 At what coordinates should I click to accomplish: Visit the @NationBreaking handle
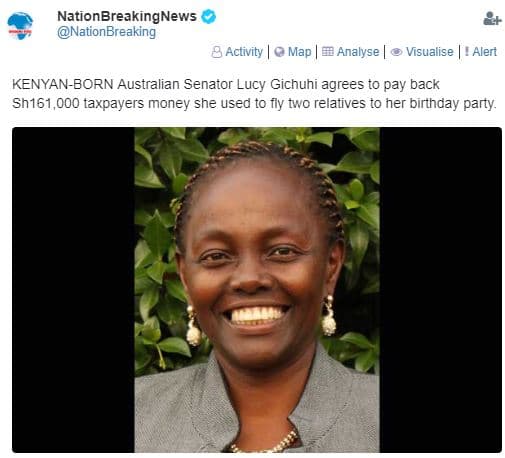[x=106, y=32]
